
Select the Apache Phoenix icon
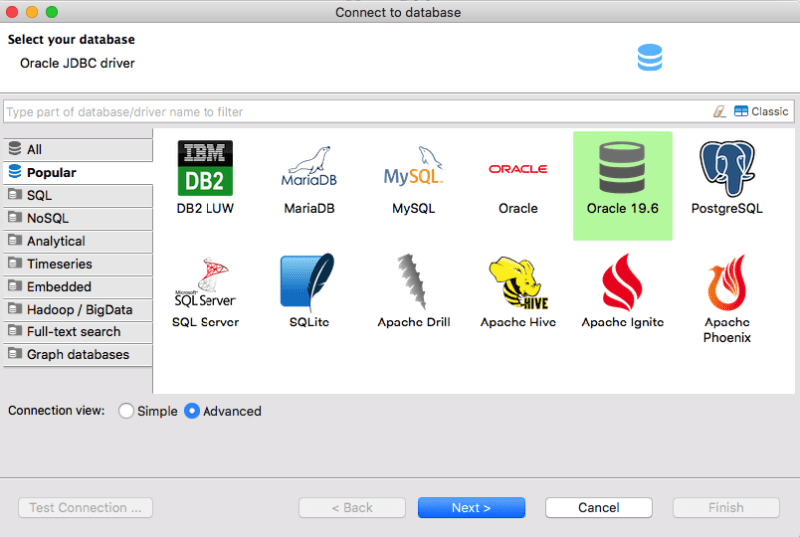(727, 283)
